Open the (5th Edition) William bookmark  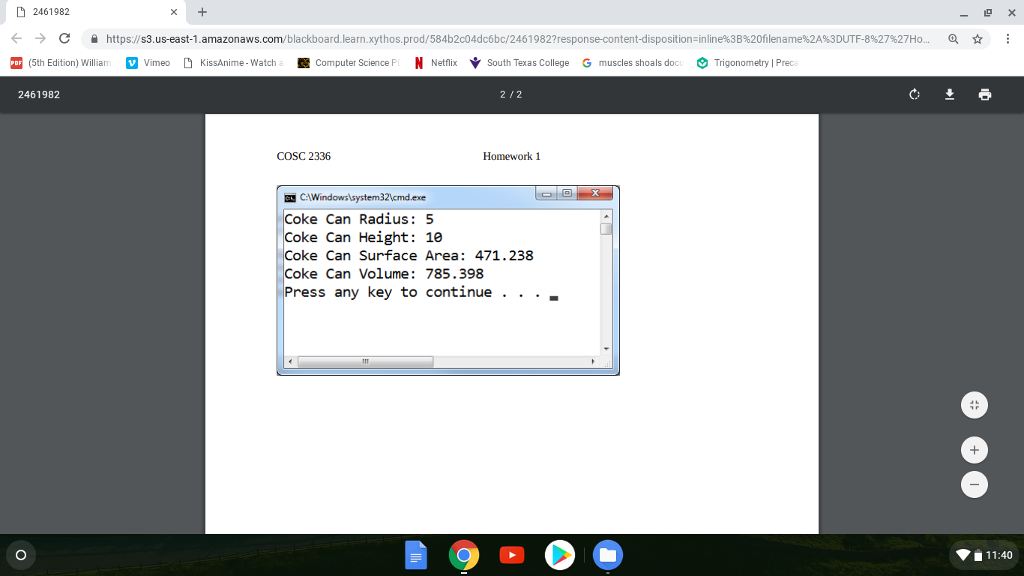pos(61,63)
